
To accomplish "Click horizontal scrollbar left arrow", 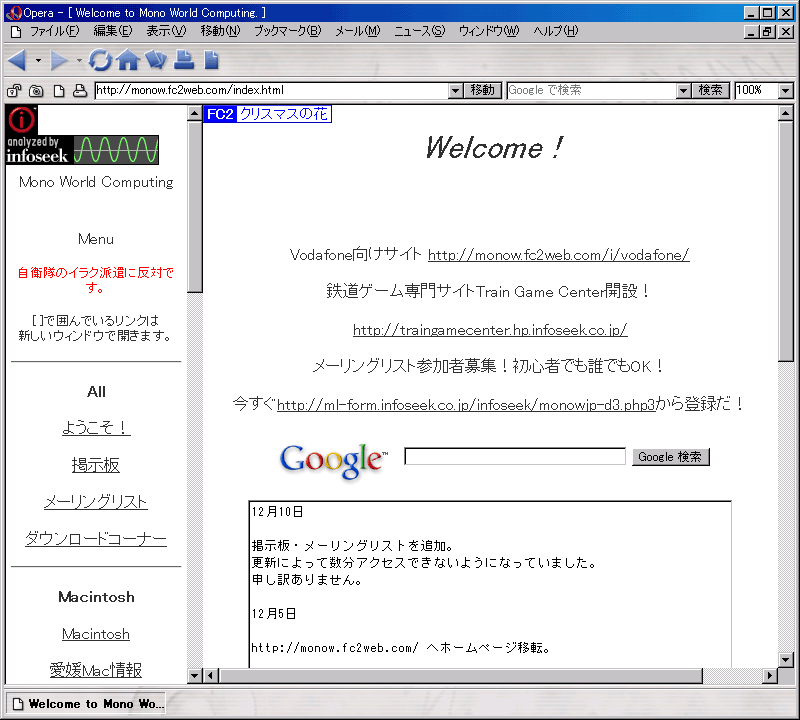I will 210,676.
